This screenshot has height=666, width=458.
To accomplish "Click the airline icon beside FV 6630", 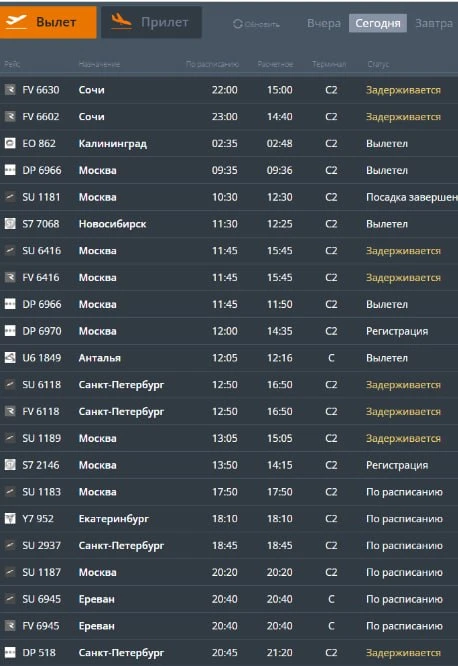I will (10, 90).
